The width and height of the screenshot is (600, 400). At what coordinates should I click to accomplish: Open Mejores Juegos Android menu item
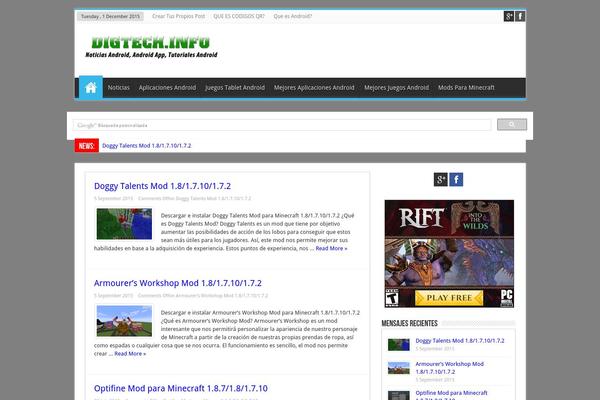point(396,88)
